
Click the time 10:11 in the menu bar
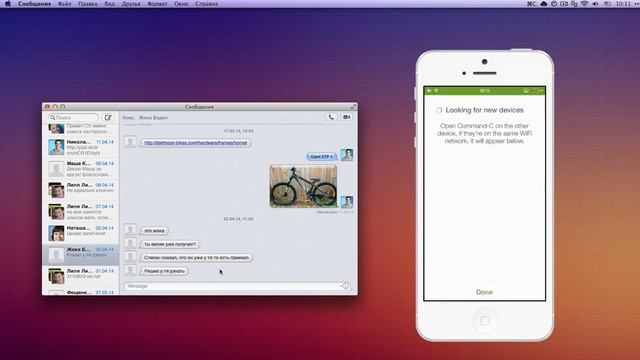(x=623, y=4)
